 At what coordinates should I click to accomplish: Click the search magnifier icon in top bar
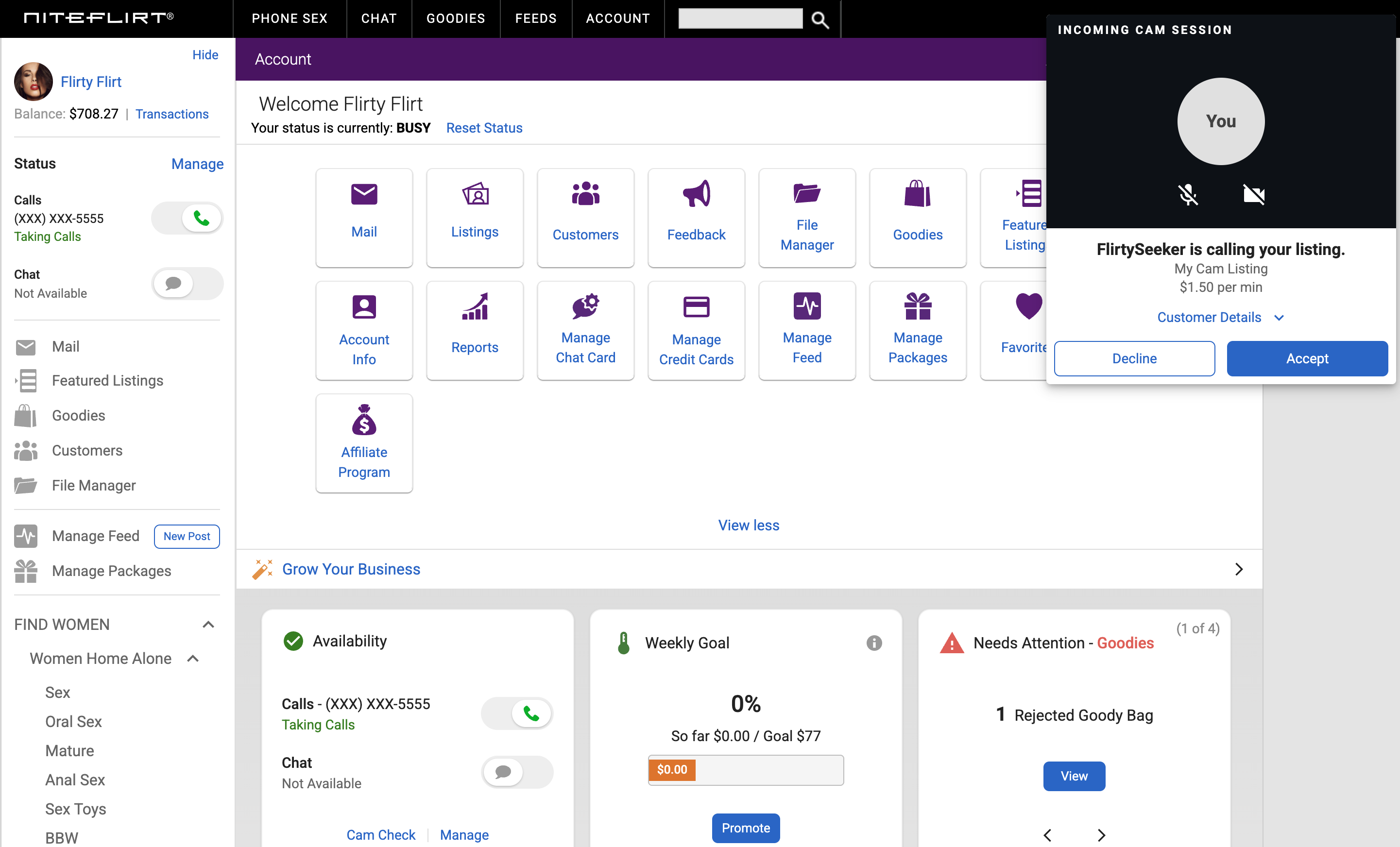pos(820,19)
